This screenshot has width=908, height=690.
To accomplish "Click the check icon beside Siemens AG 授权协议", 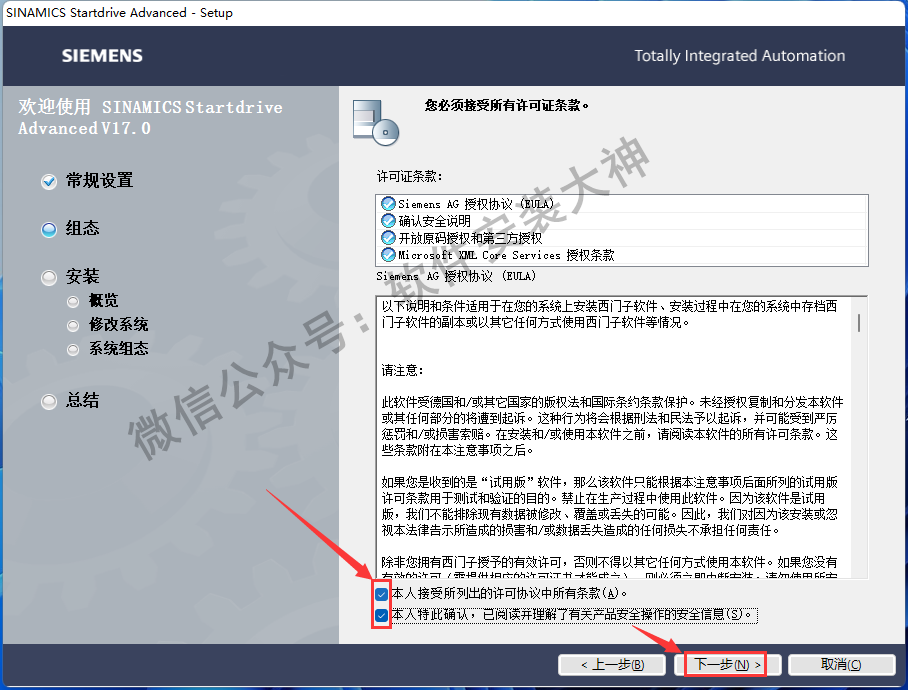I will pos(388,204).
